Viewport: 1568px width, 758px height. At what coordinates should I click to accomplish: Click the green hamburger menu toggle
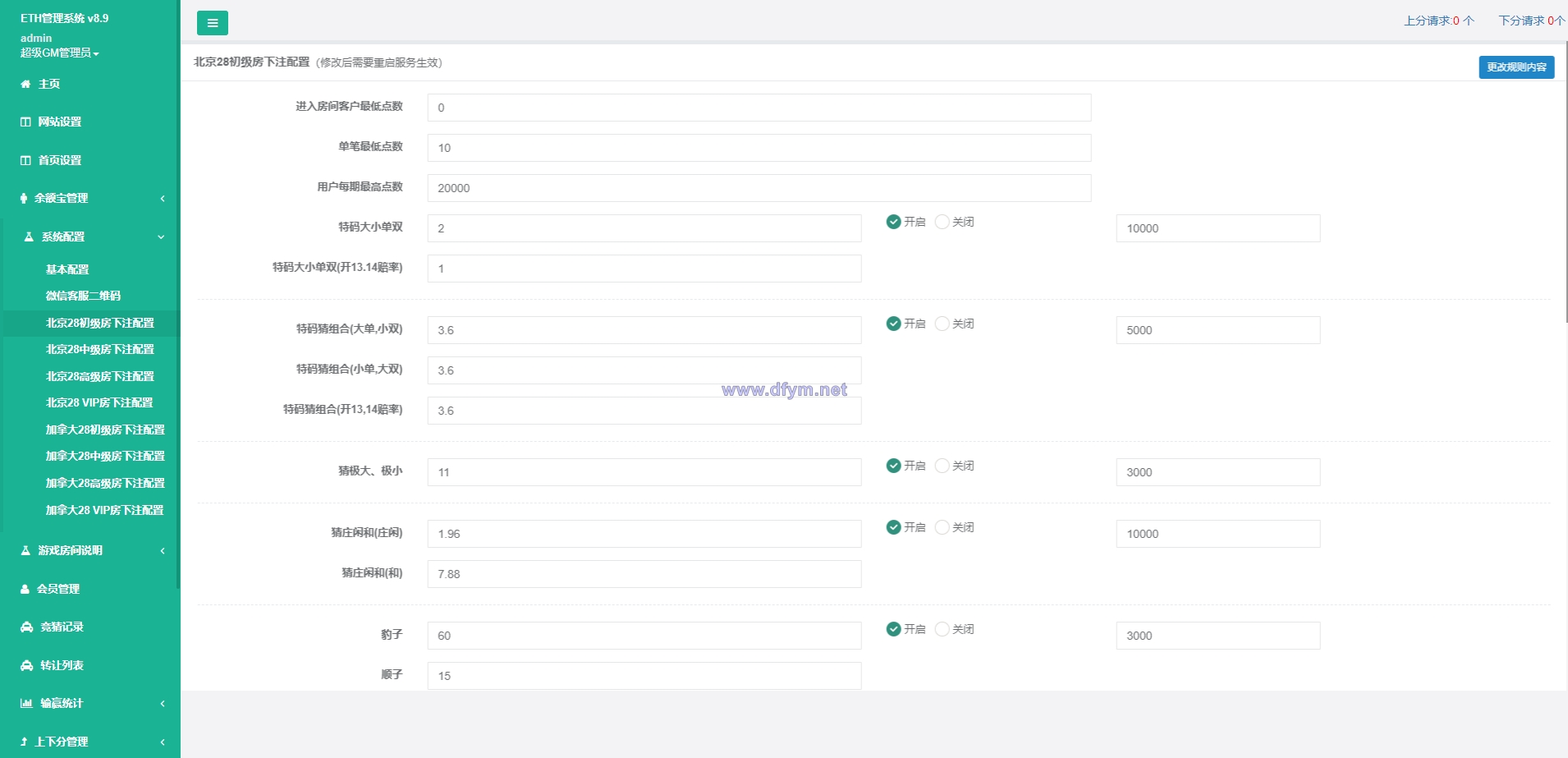pyautogui.click(x=213, y=23)
